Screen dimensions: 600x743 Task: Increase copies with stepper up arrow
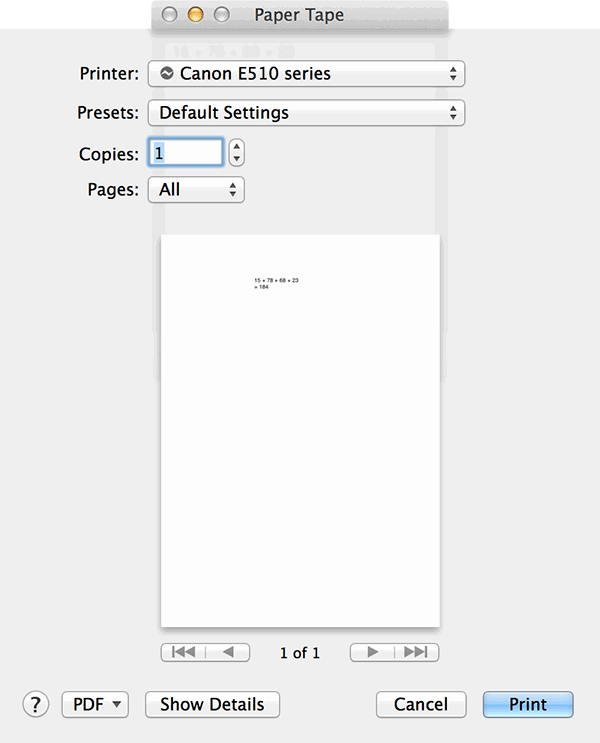(x=236, y=146)
